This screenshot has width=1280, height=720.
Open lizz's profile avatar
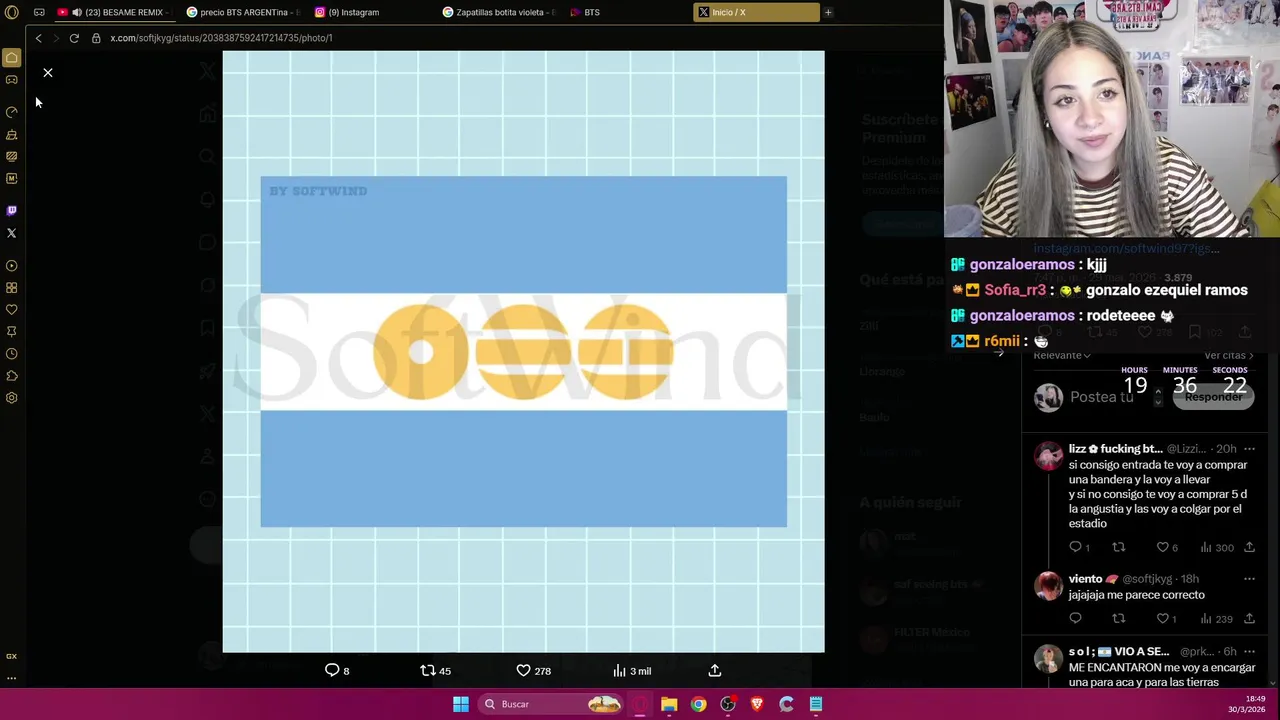pyautogui.click(x=1048, y=457)
